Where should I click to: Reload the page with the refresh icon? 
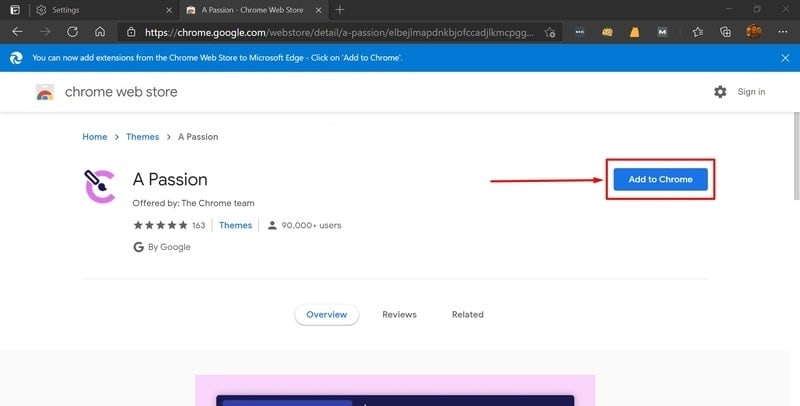click(72, 32)
